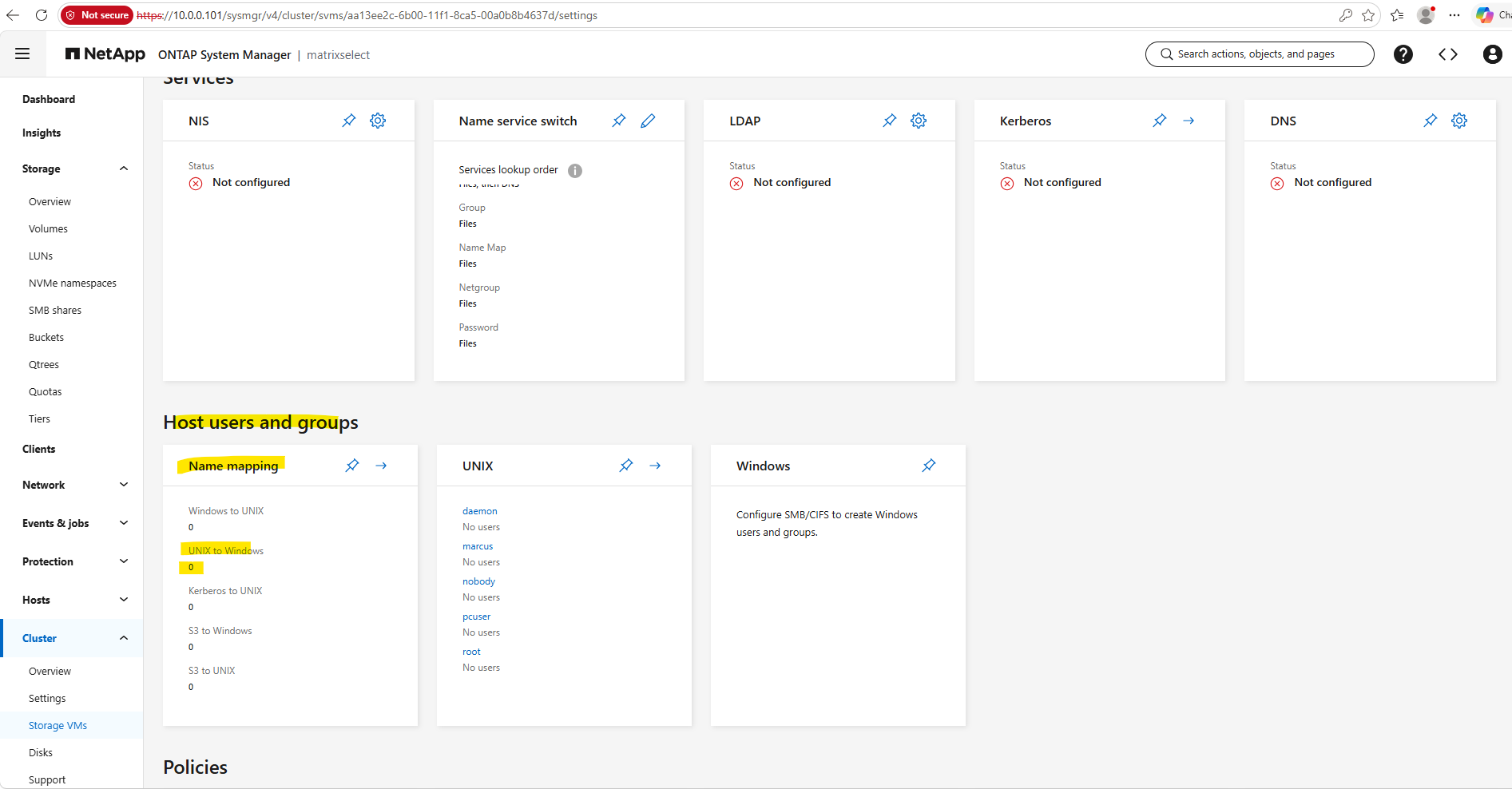Open NIS settings gear
The width and height of the screenshot is (1512, 789).
[378, 121]
